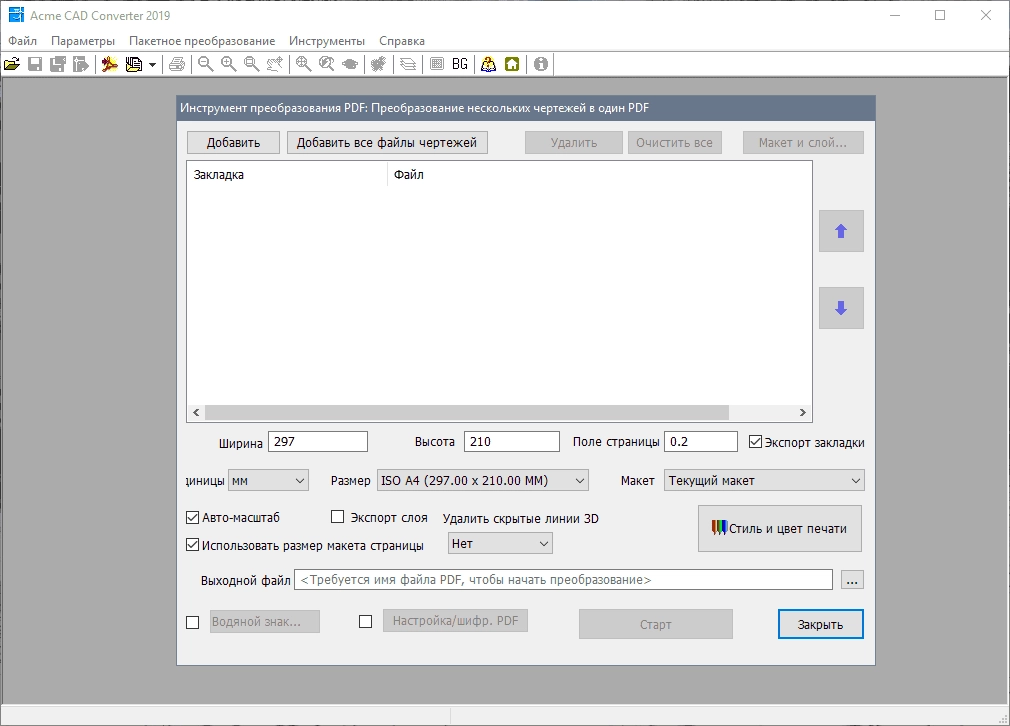Screen dimensions: 1010x726
Task: Click the file list scroll left arrow
Action: point(196,412)
